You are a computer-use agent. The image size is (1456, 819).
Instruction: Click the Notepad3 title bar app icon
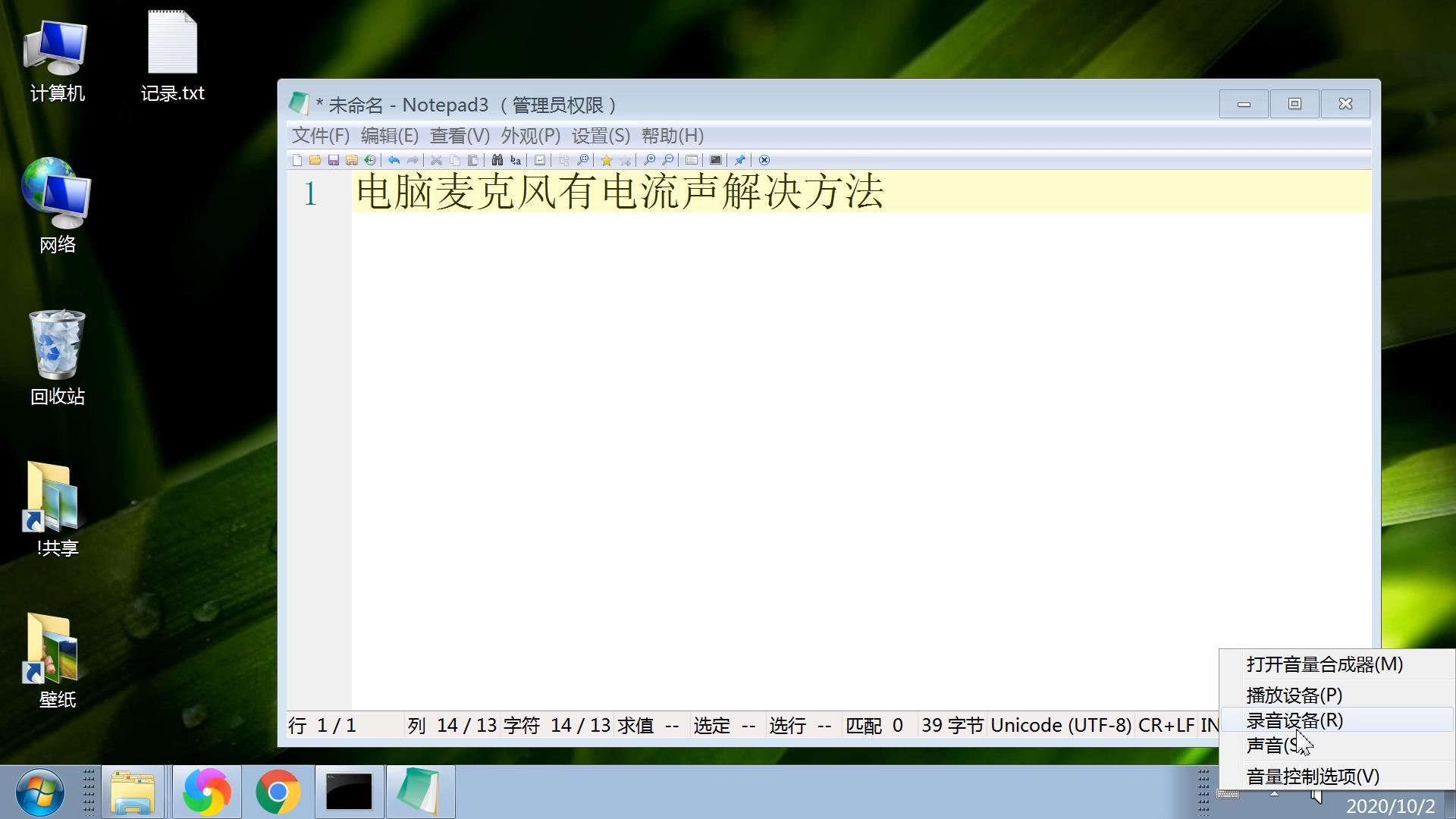(299, 104)
